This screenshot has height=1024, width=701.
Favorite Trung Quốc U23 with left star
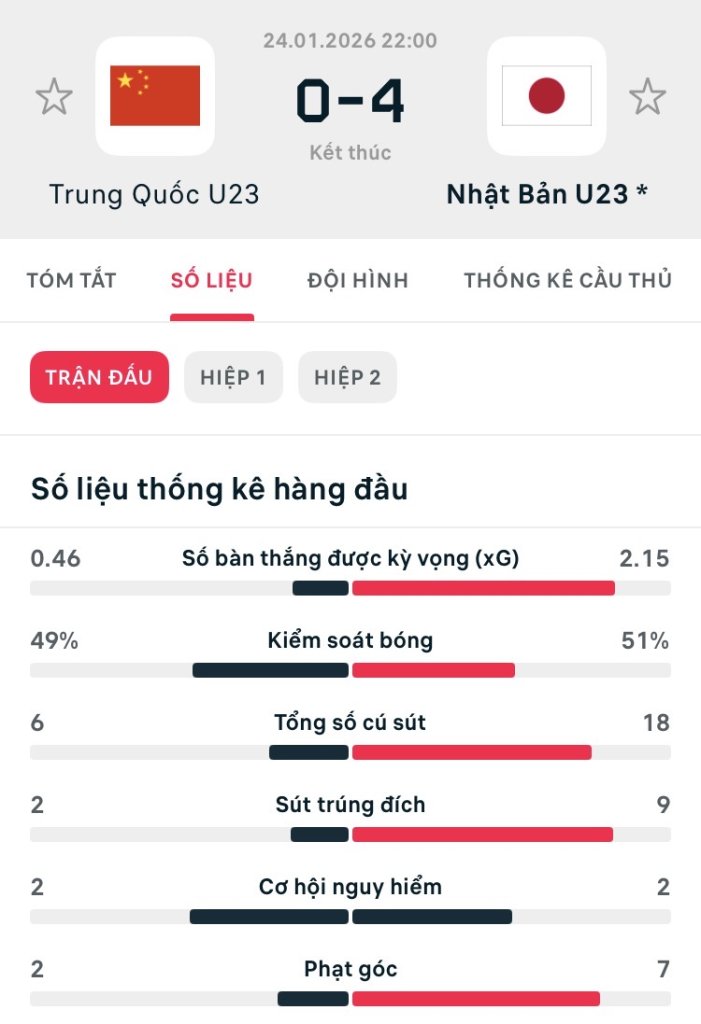coord(54,97)
